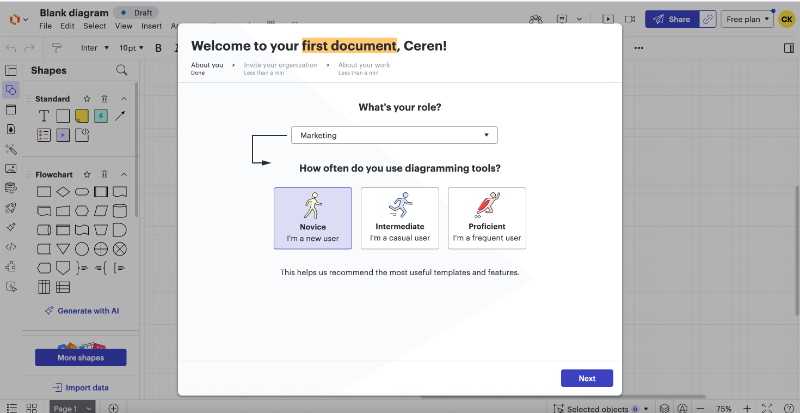This screenshot has height=413, width=800.
Task: Open the AI sparkle sidebar icon
Action: (11, 227)
